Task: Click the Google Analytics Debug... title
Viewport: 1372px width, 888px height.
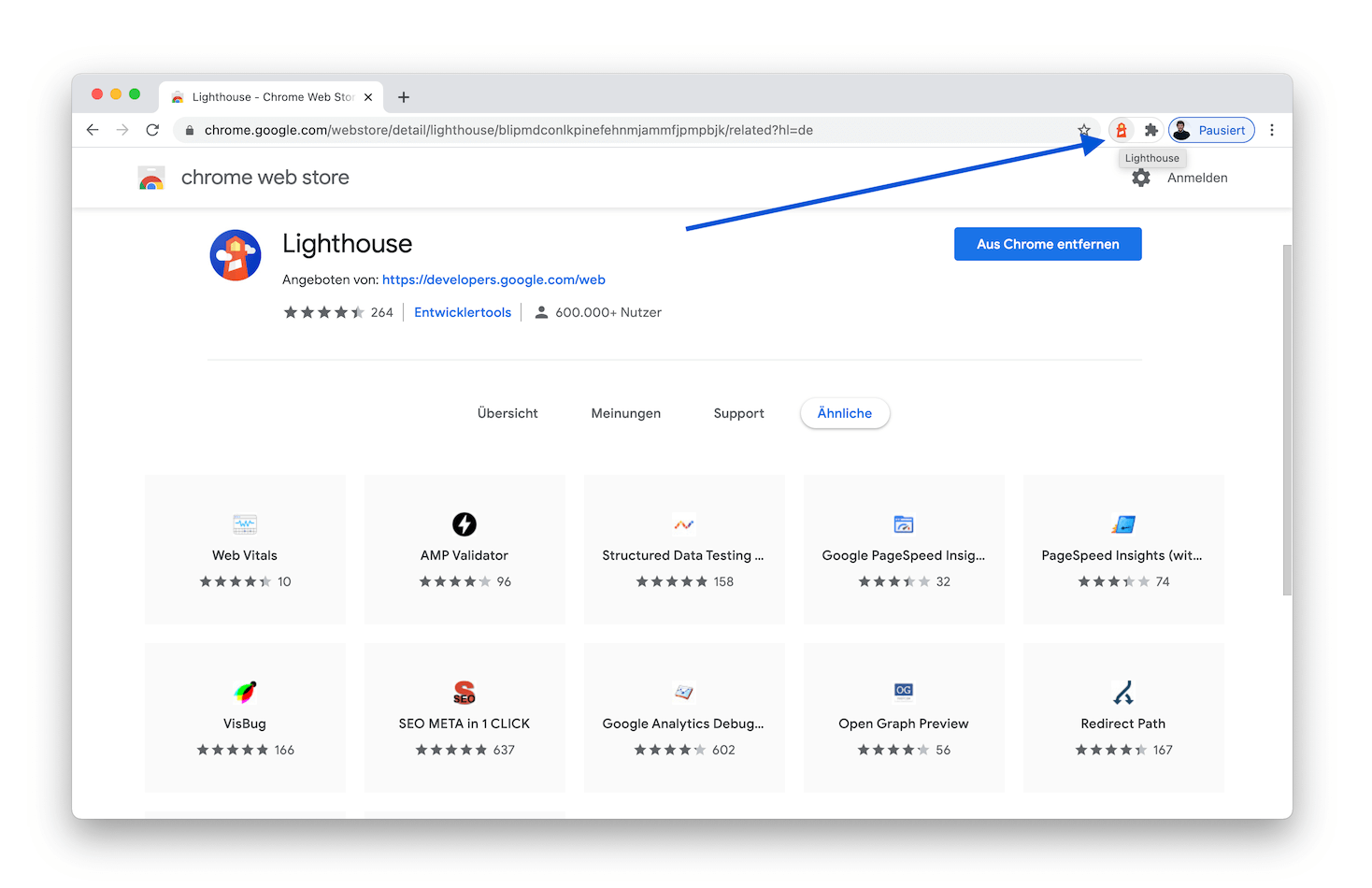Action: click(x=683, y=723)
